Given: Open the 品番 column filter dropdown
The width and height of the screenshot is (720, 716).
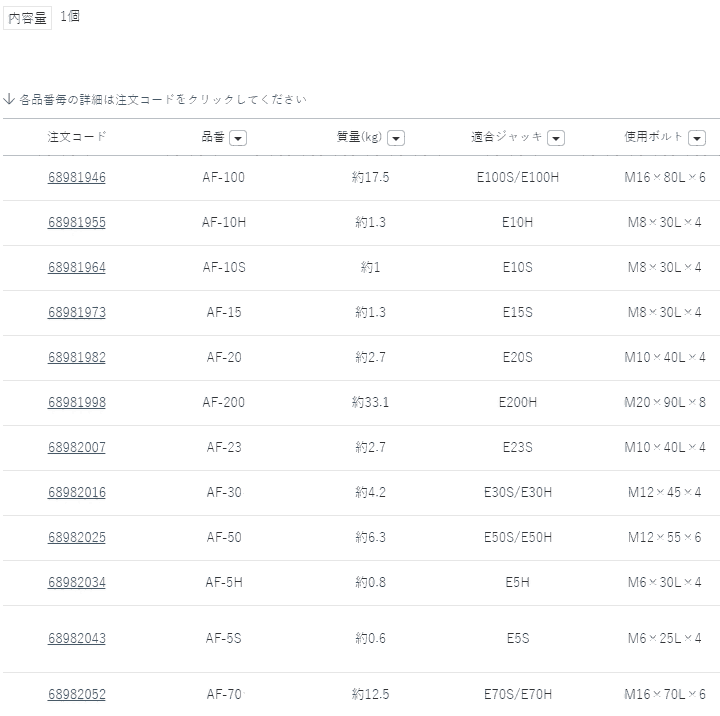Looking at the screenshot, I should click(x=238, y=138).
